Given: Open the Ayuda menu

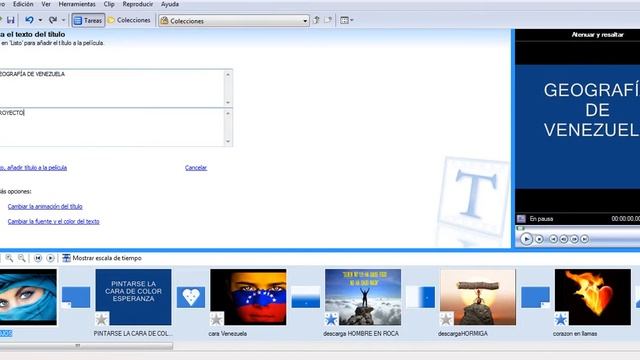Looking at the screenshot, I should [170, 4].
